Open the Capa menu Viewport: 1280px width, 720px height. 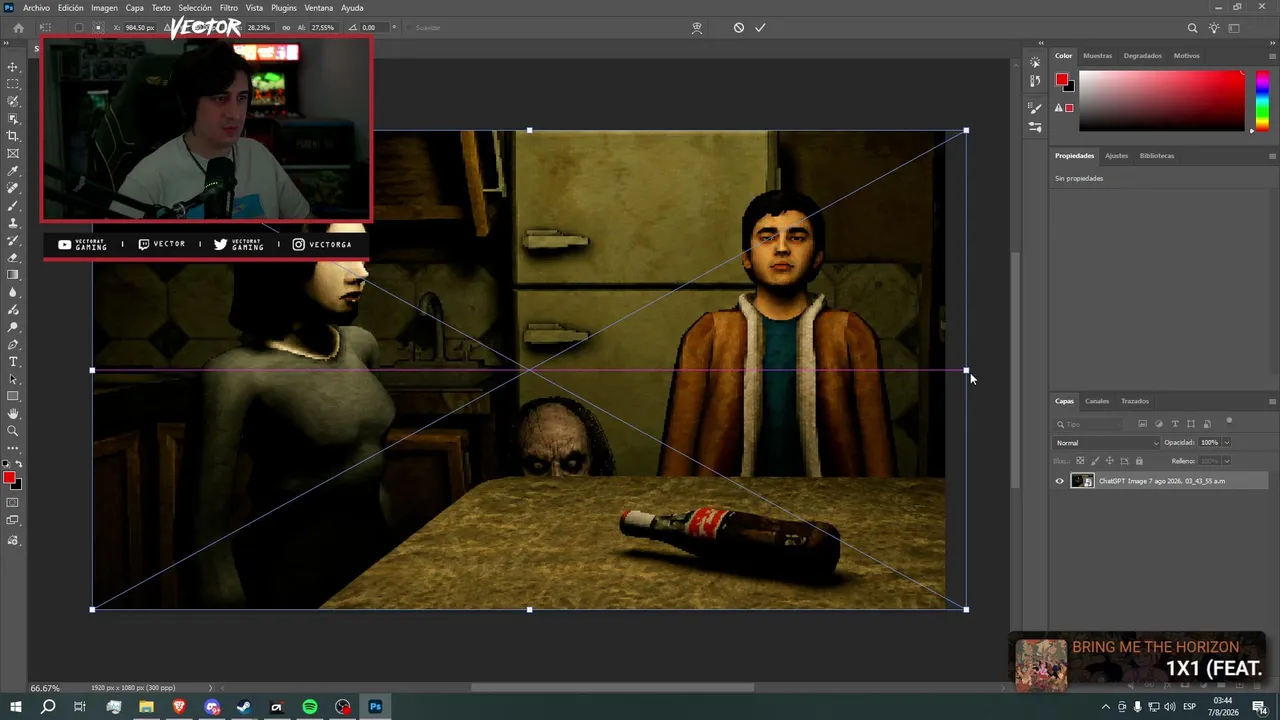click(x=134, y=8)
